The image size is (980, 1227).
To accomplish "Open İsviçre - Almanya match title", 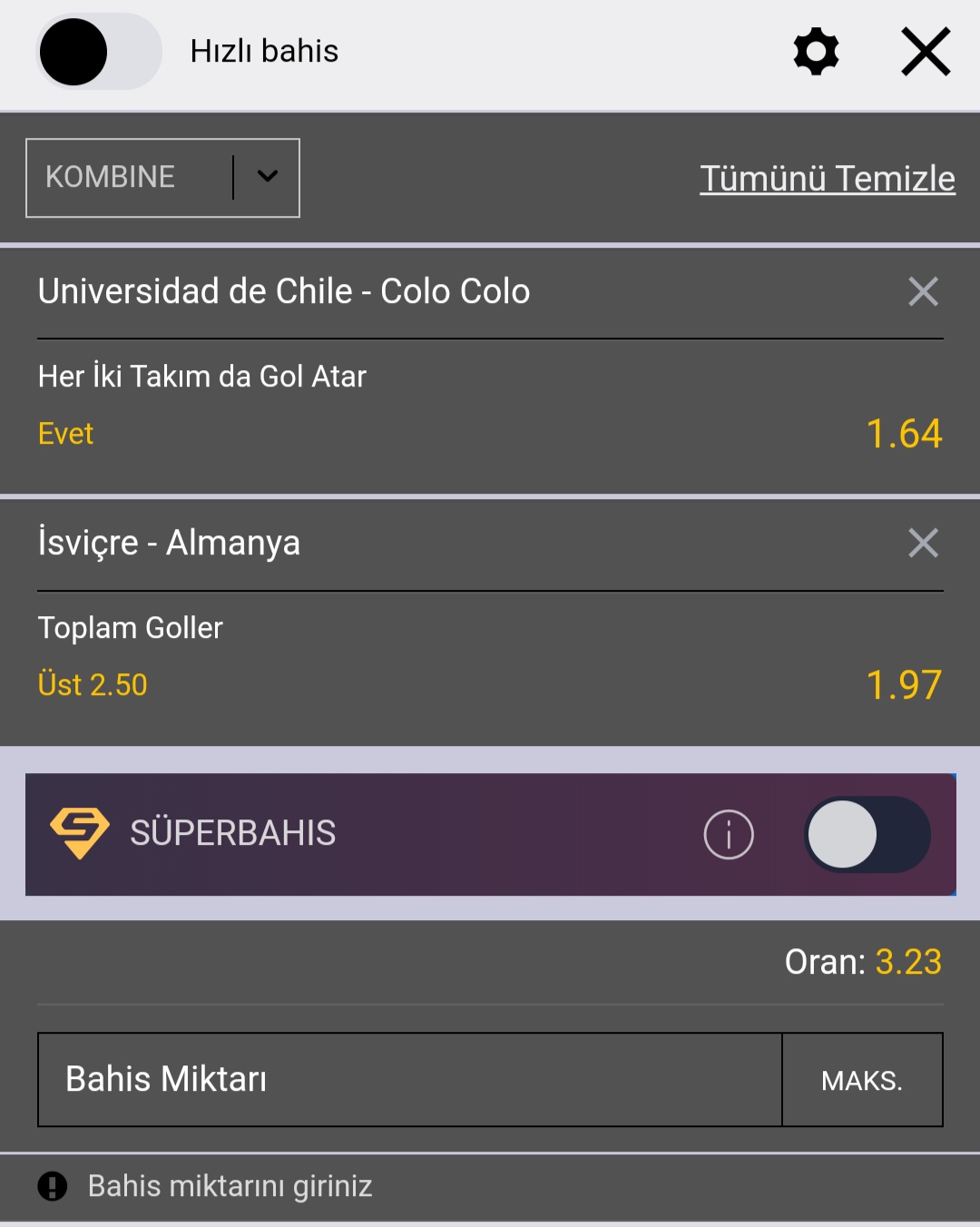I will (169, 542).
